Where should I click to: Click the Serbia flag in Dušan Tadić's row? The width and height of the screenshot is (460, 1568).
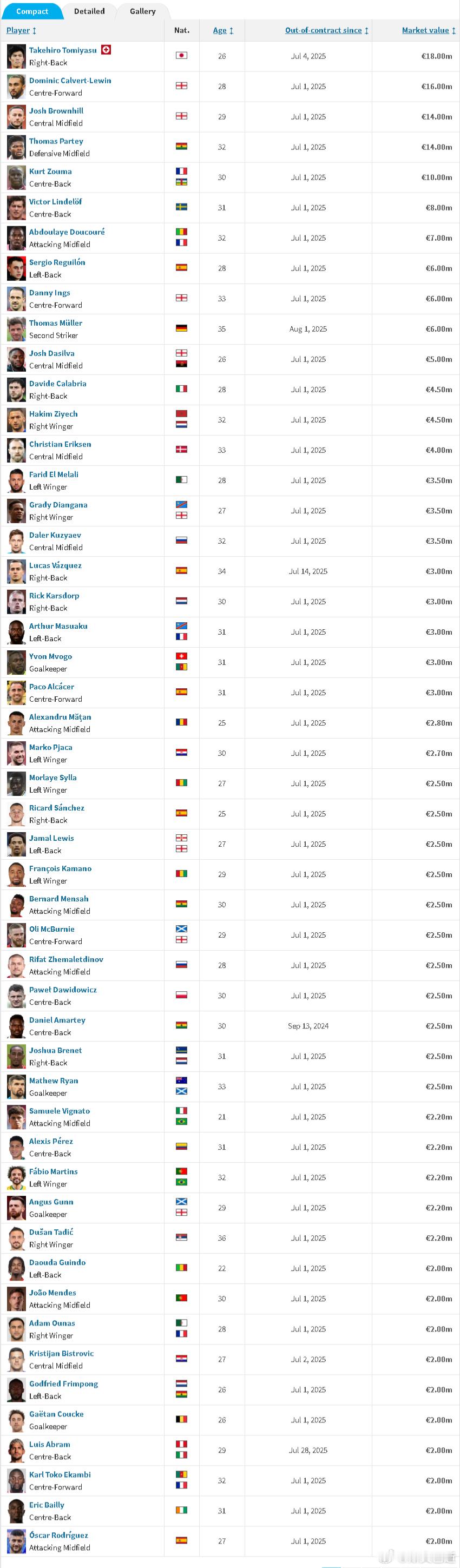point(181,1238)
